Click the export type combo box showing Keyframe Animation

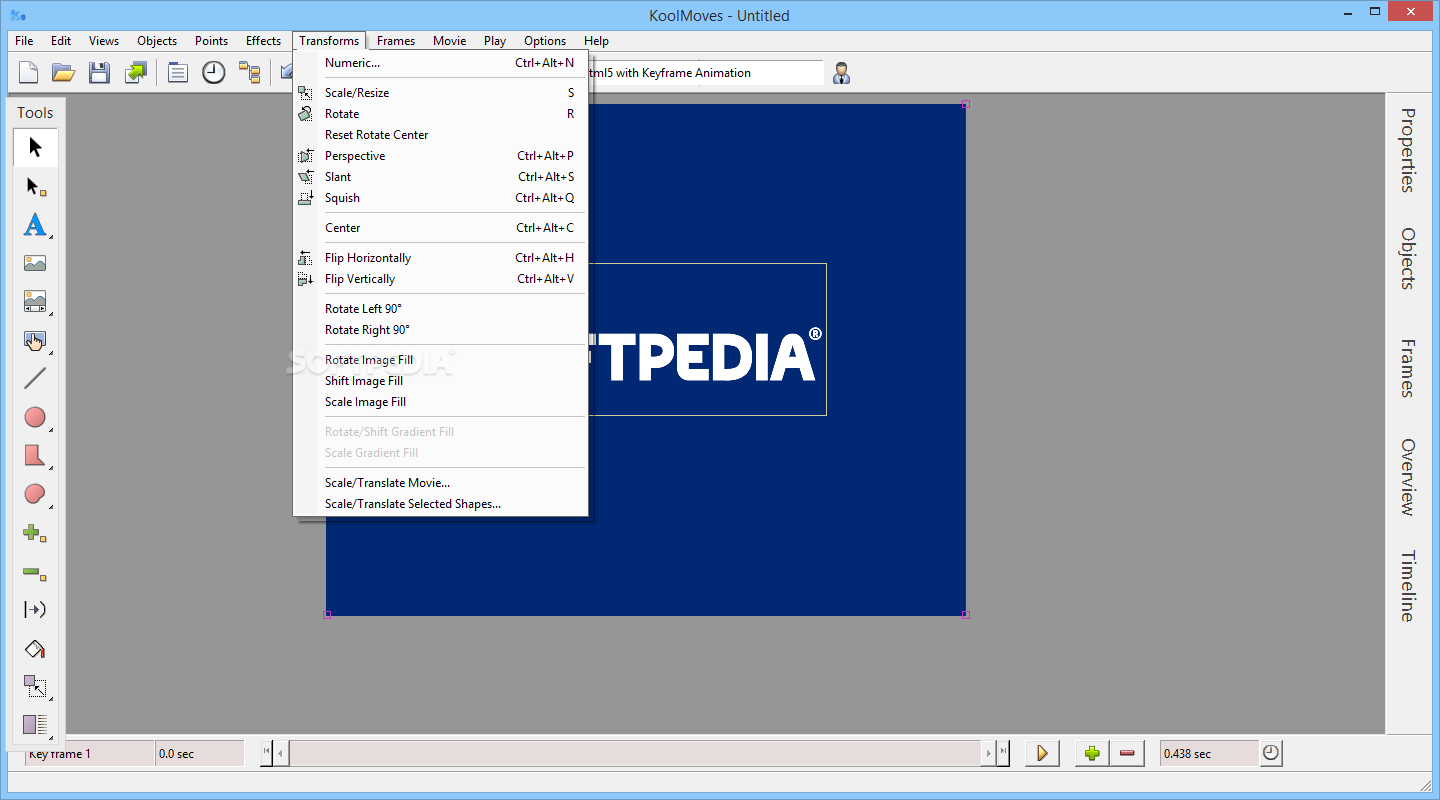pos(706,73)
